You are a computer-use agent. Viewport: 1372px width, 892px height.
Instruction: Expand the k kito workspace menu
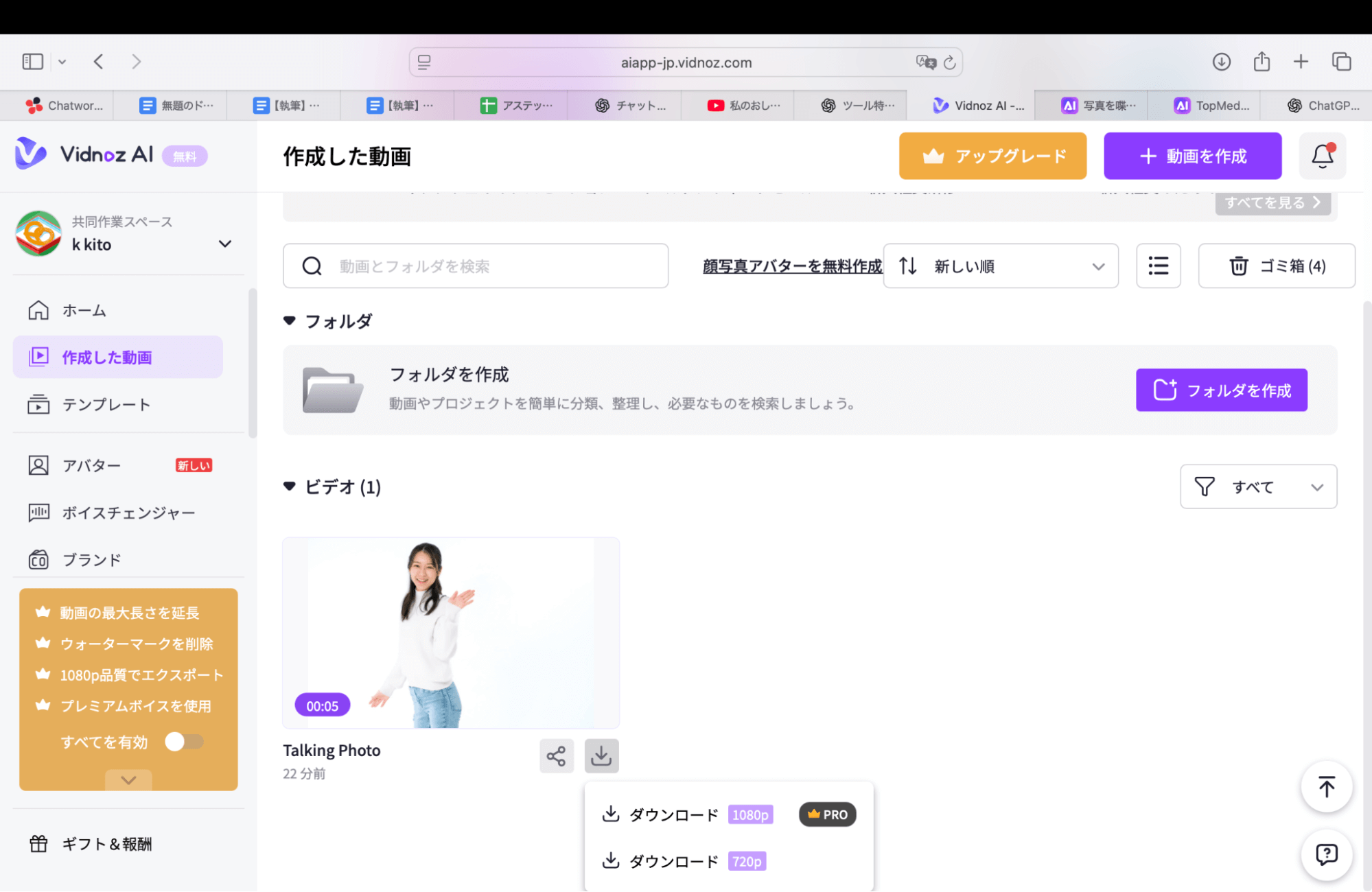(x=224, y=243)
